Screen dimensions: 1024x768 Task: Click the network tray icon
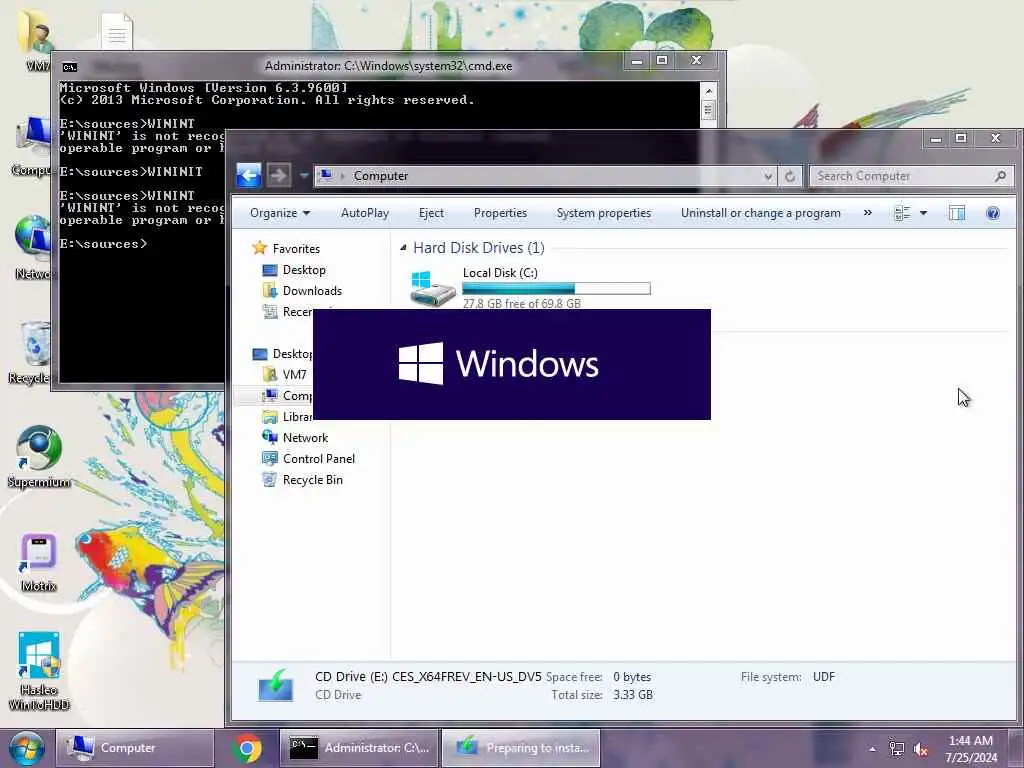[x=897, y=749]
